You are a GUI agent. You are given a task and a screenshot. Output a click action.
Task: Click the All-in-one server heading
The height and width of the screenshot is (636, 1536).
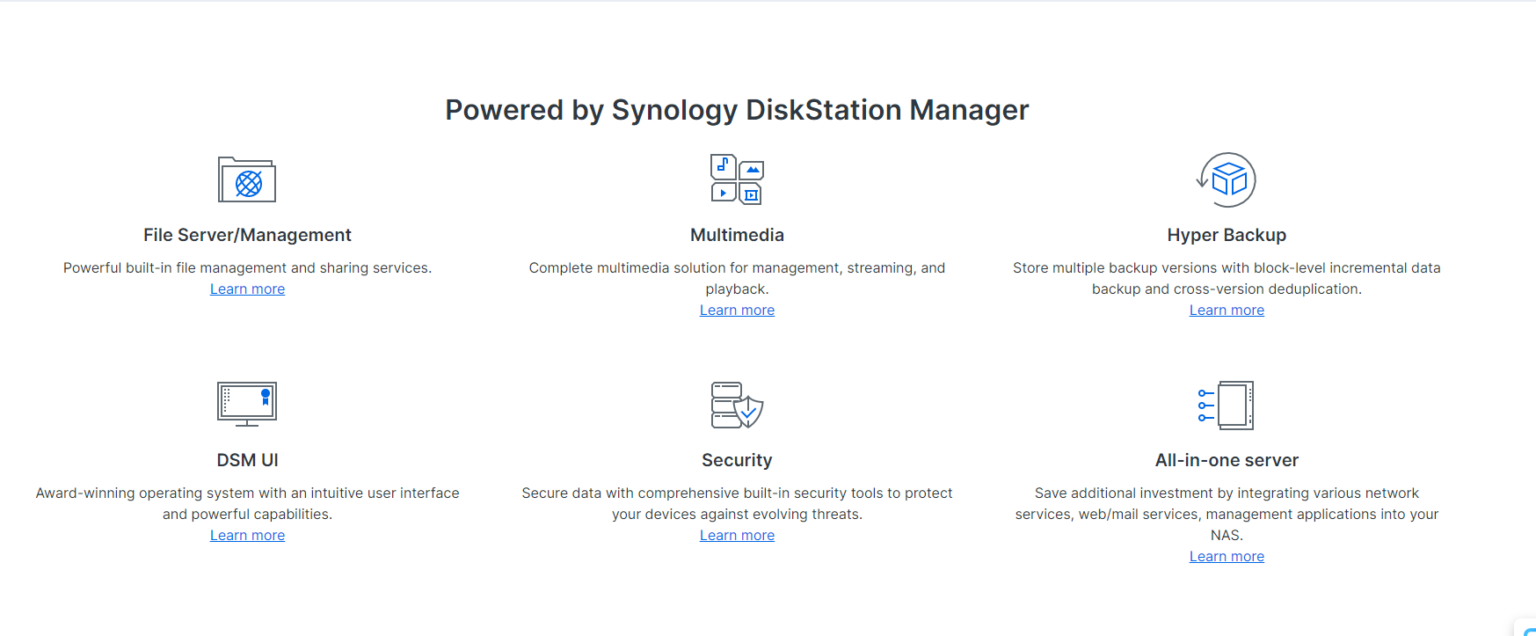[x=1226, y=460]
